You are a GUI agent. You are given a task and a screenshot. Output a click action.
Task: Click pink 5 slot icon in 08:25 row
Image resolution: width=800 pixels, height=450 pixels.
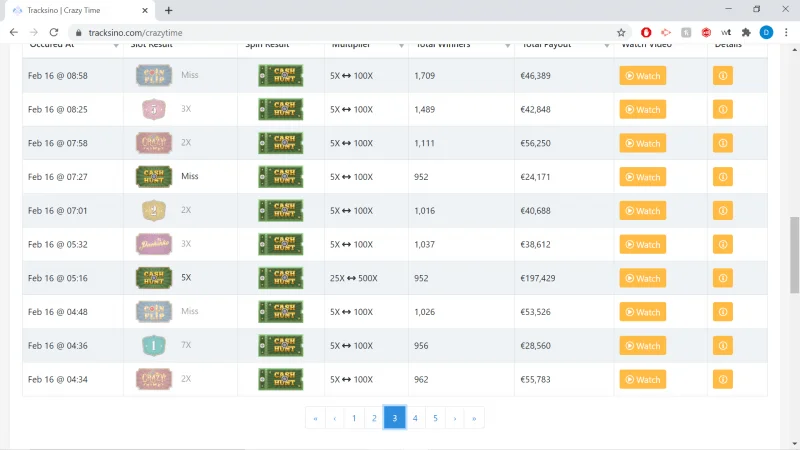[x=154, y=109]
